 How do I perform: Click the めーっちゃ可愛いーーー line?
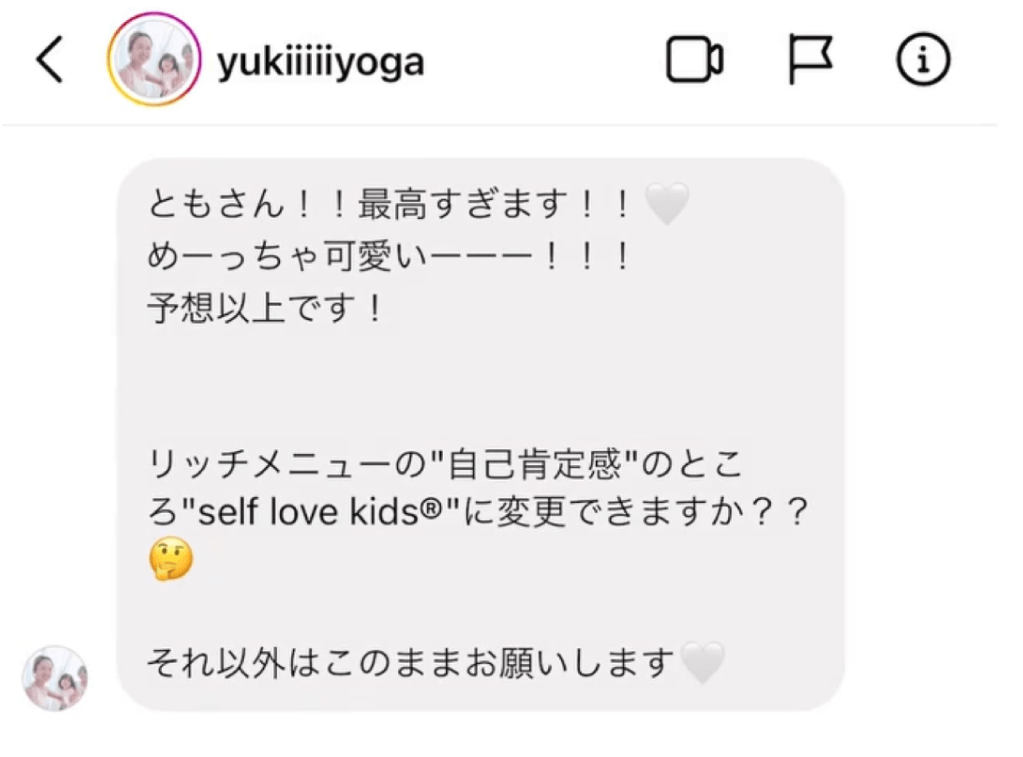click(x=389, y=256)
